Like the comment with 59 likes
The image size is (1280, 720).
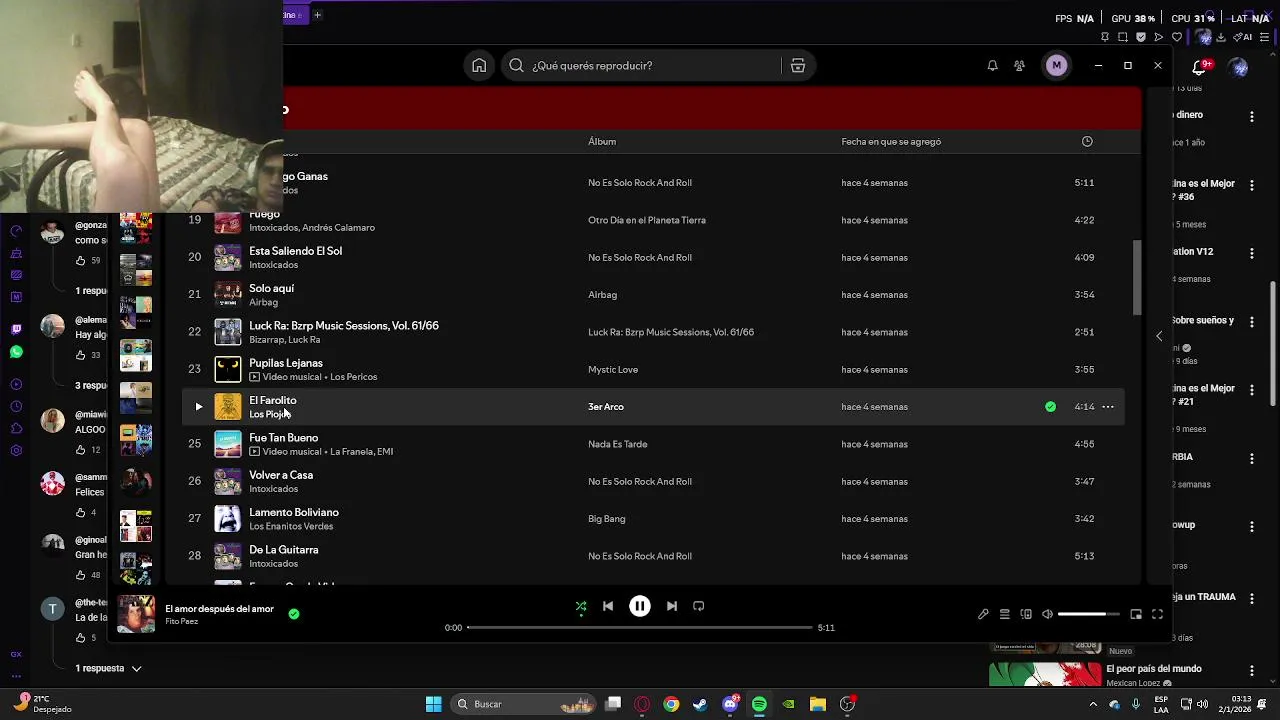tap(81, 261)
